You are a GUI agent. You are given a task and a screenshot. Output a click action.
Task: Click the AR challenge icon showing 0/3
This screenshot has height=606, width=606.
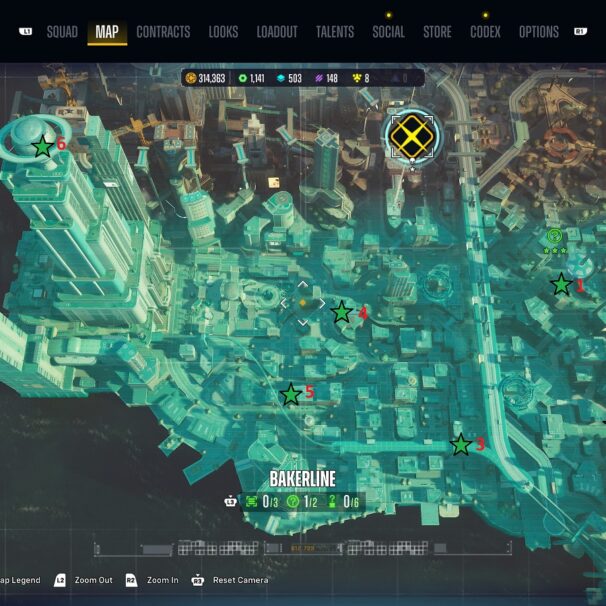click(x=251, y=502)
